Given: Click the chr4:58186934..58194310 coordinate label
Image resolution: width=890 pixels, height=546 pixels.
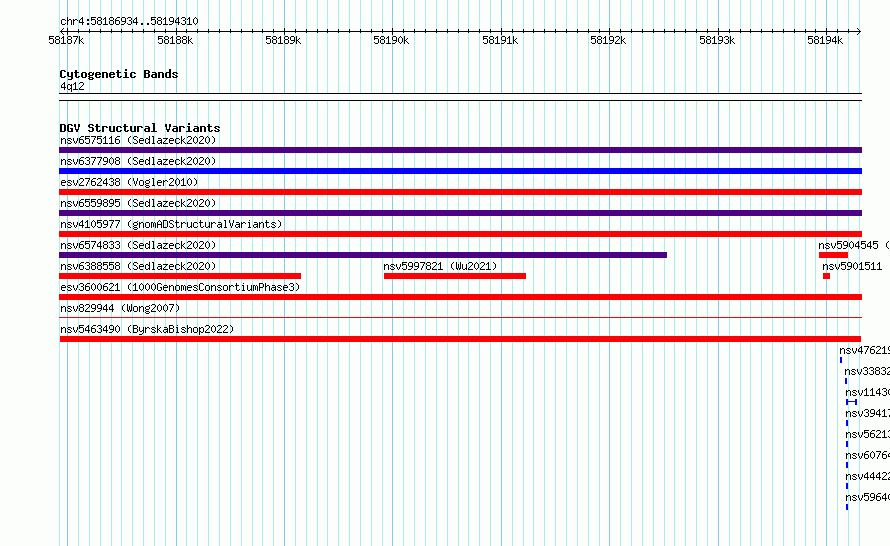Looking at the screenshot, I should tap(129, 22).
